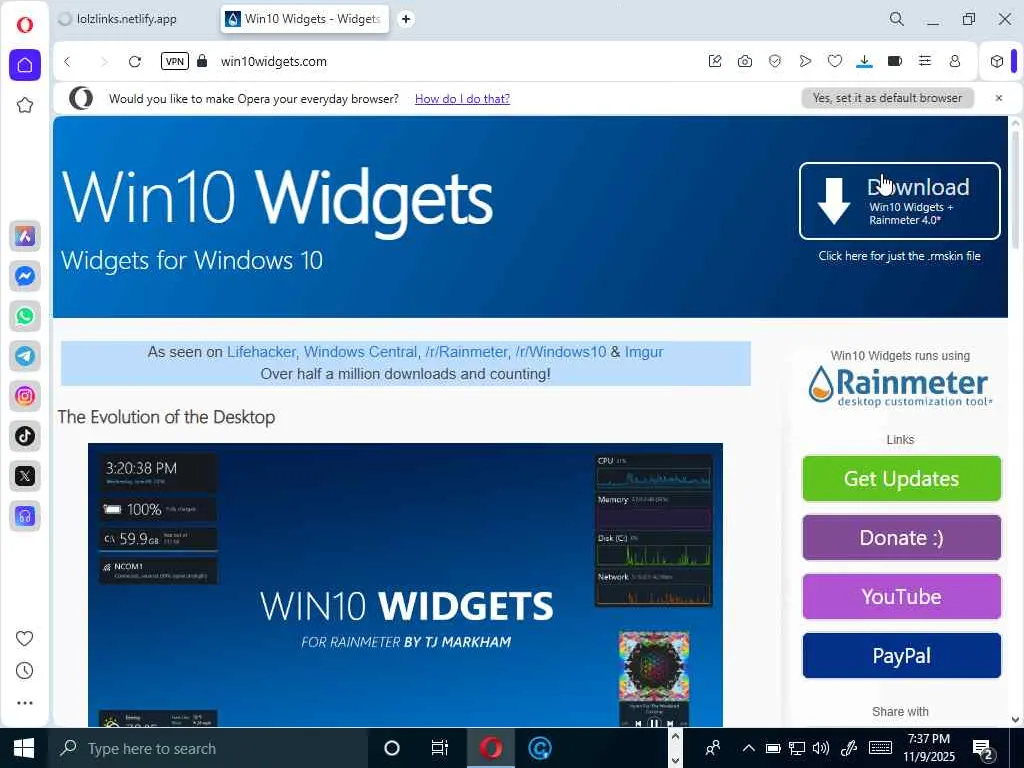Open the Lifehacker link
The image size is (1024, 768).
click(261, 352)
